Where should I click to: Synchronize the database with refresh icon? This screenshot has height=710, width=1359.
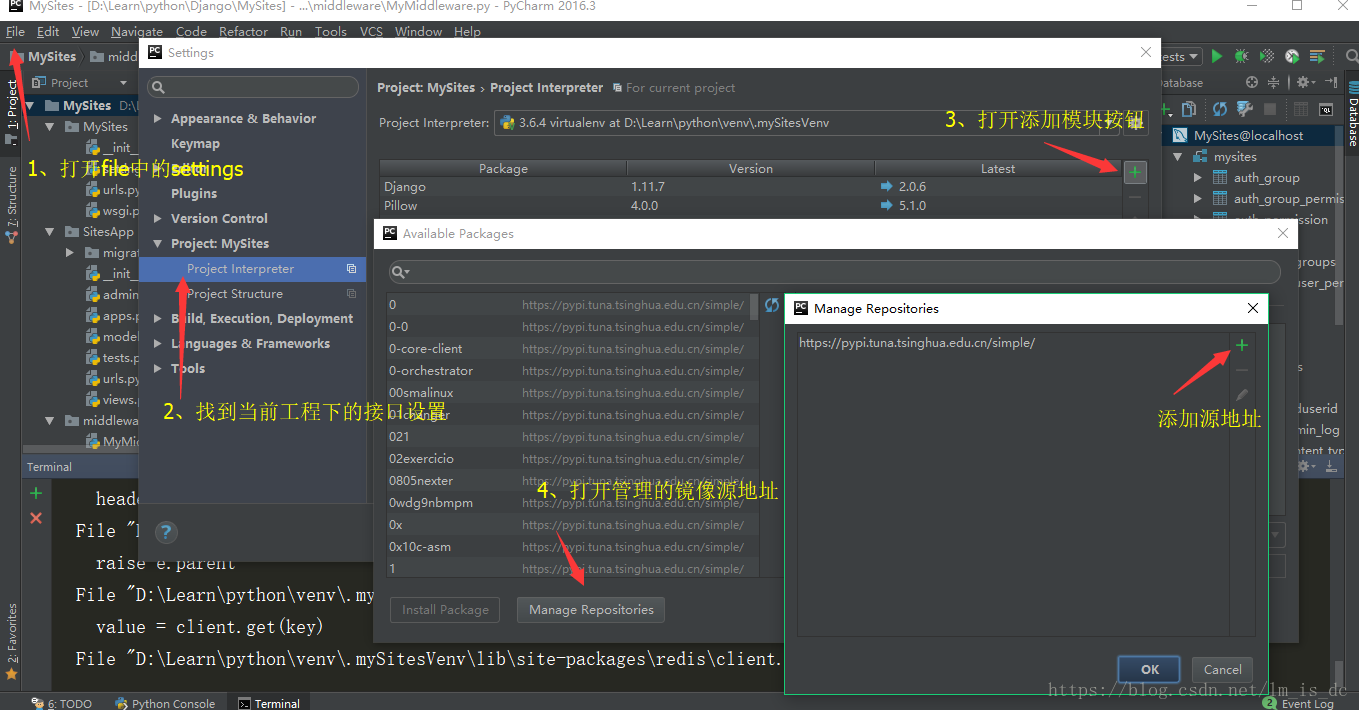pos(1220,109)
